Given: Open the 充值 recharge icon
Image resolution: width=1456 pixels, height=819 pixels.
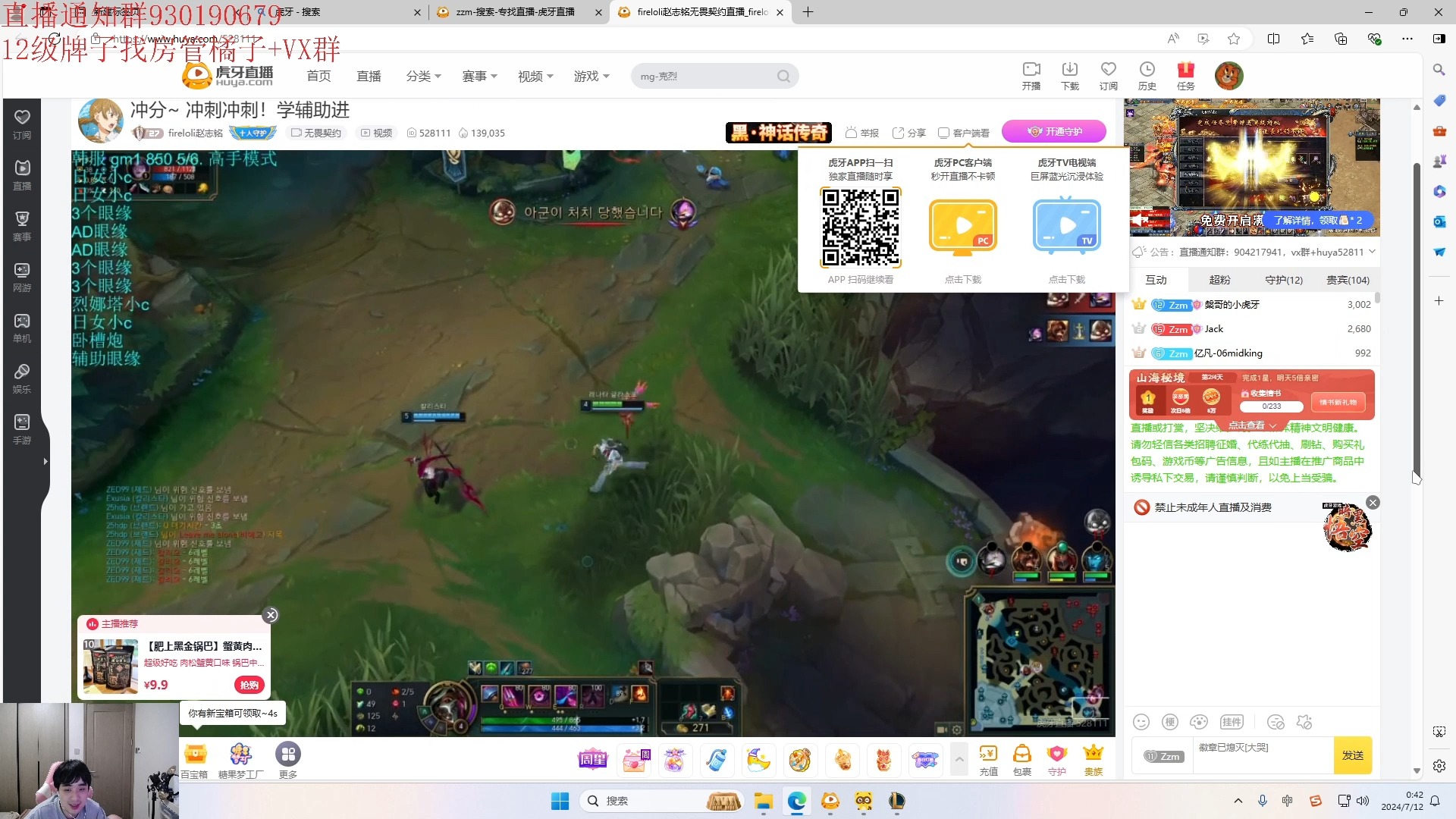Looking at the screenshot, I should pyautogui.click(x=988, y=760).
